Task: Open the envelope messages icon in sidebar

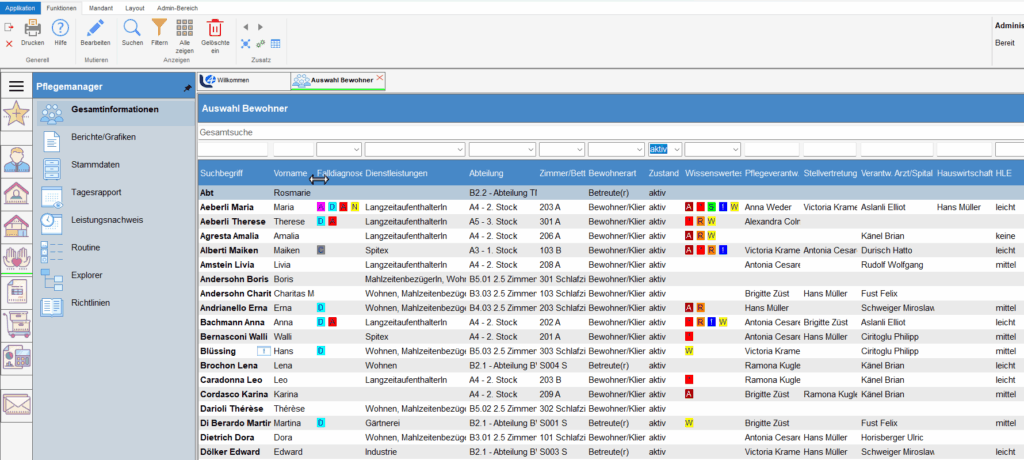Action: click(x=15, y=404)
